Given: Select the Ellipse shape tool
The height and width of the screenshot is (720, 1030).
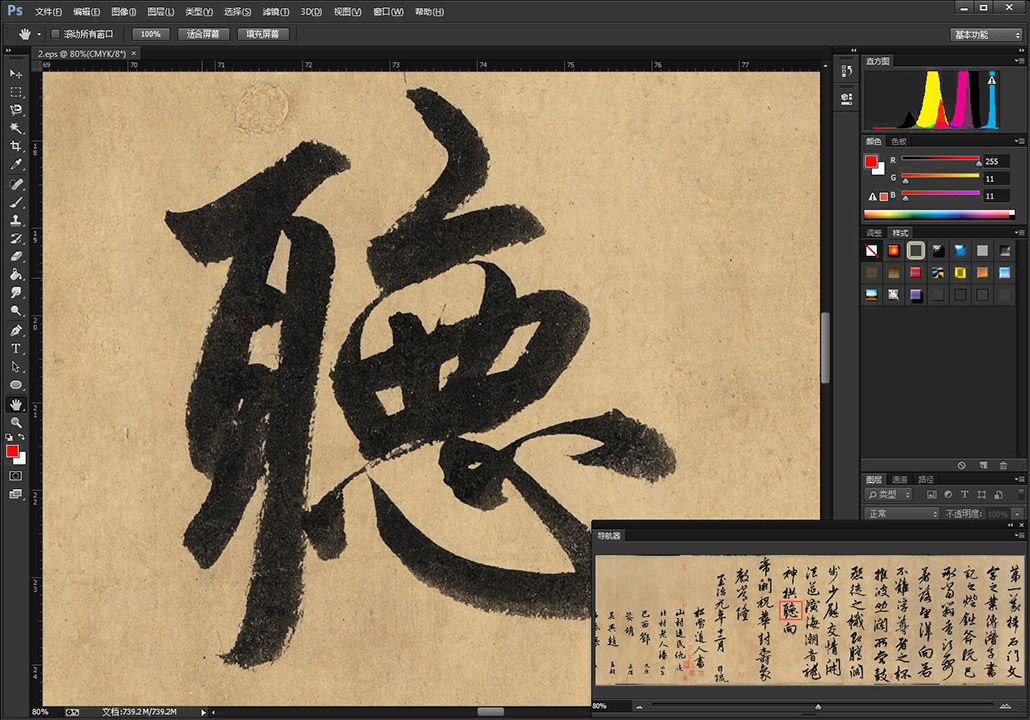Looking at the screenshot, I should click(x=16, y=385).
